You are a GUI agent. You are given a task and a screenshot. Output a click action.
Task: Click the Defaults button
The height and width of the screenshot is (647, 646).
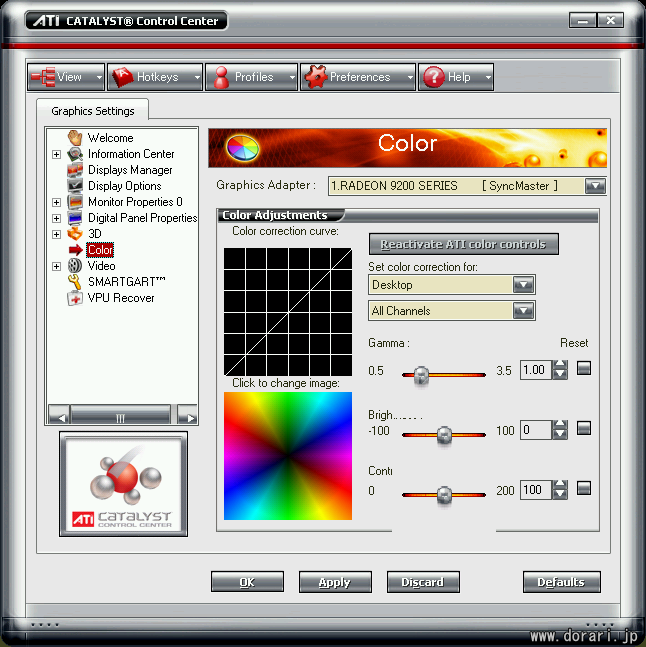(x=561, y=582)
